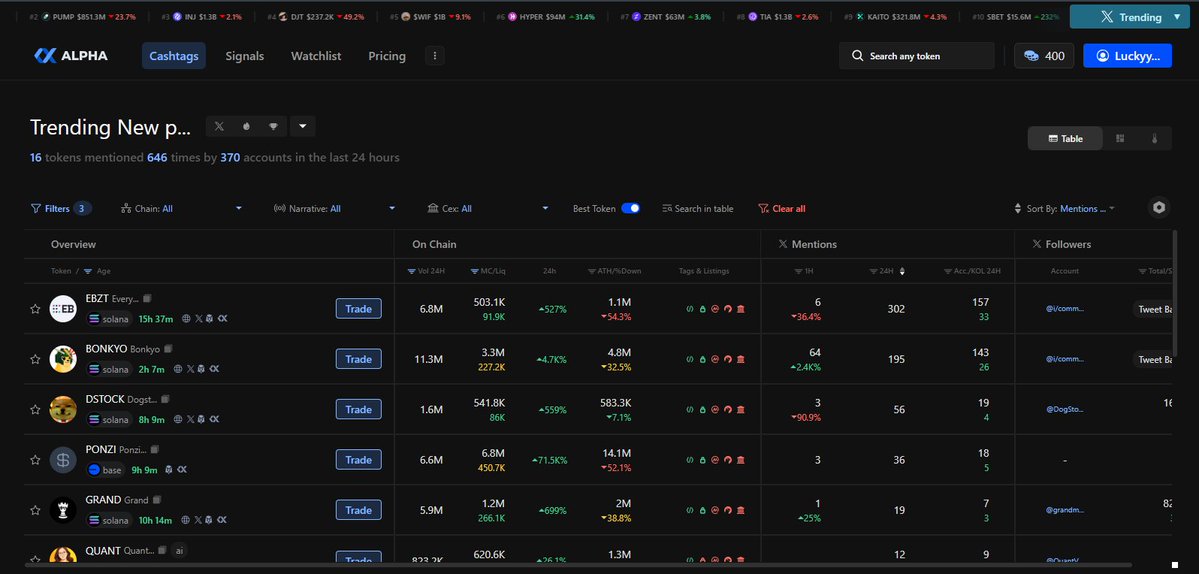Switch to the thermometer heatmap view

[1155, 138]
